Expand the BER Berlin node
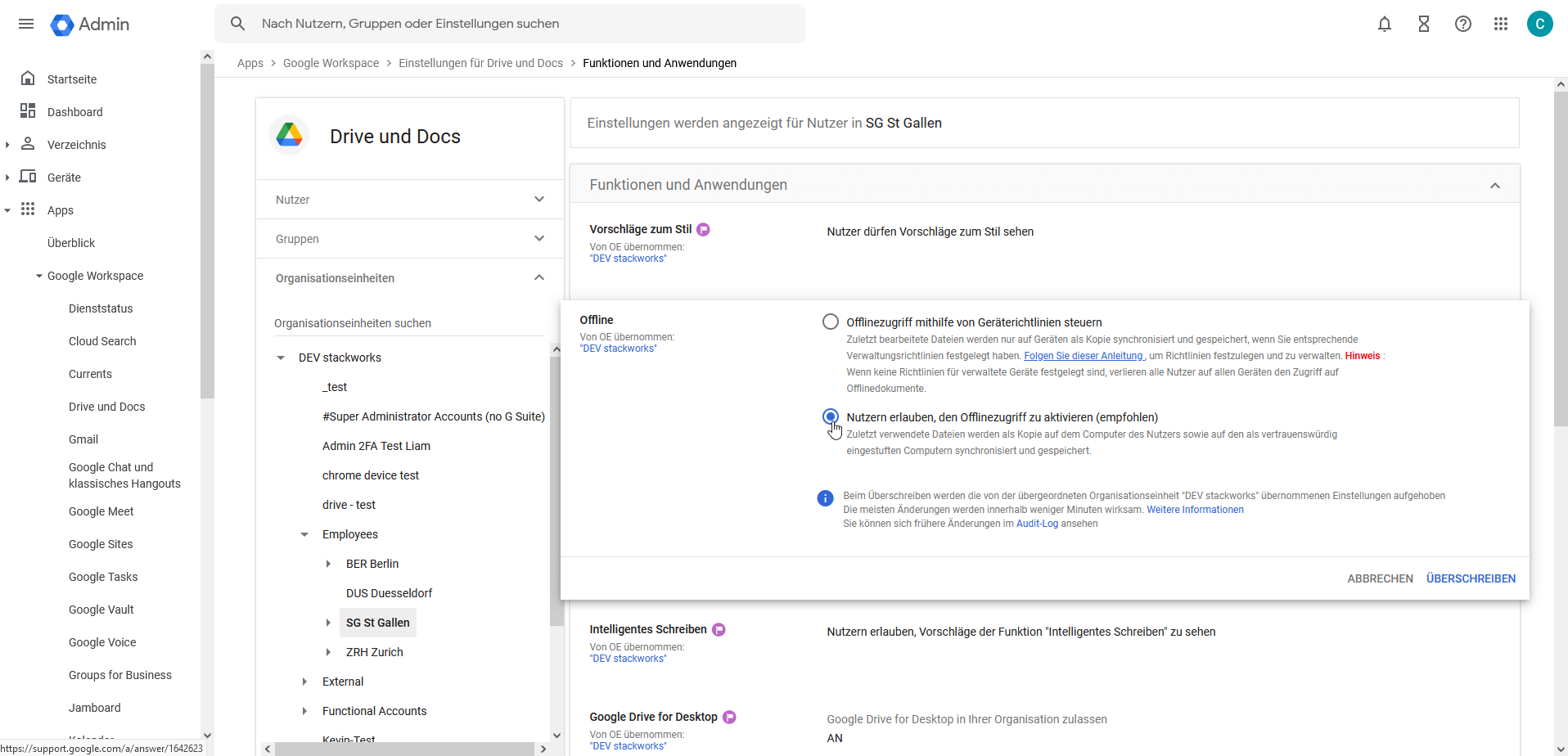The width and height of the screenshot is (1568, 756). click(328, 564)
